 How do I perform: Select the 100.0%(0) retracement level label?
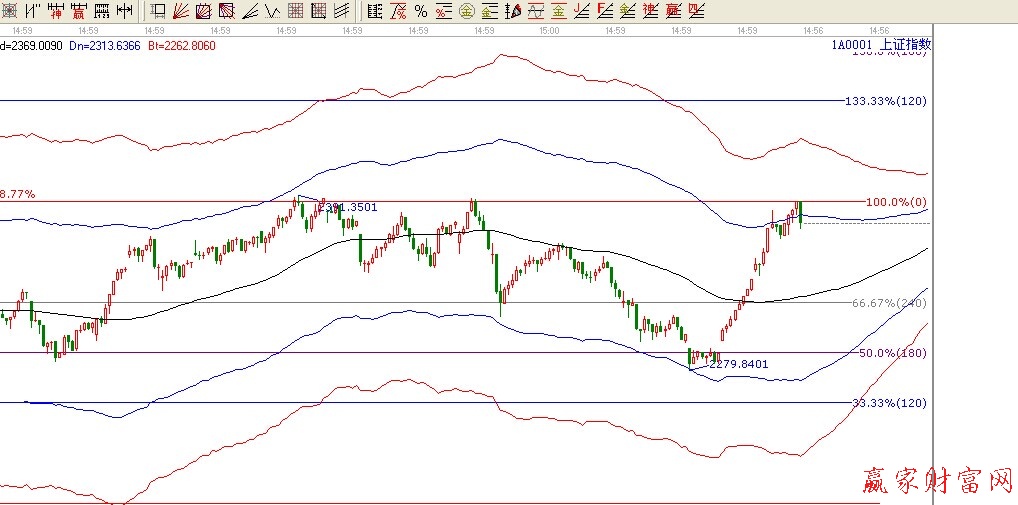[x=896, y=202]
